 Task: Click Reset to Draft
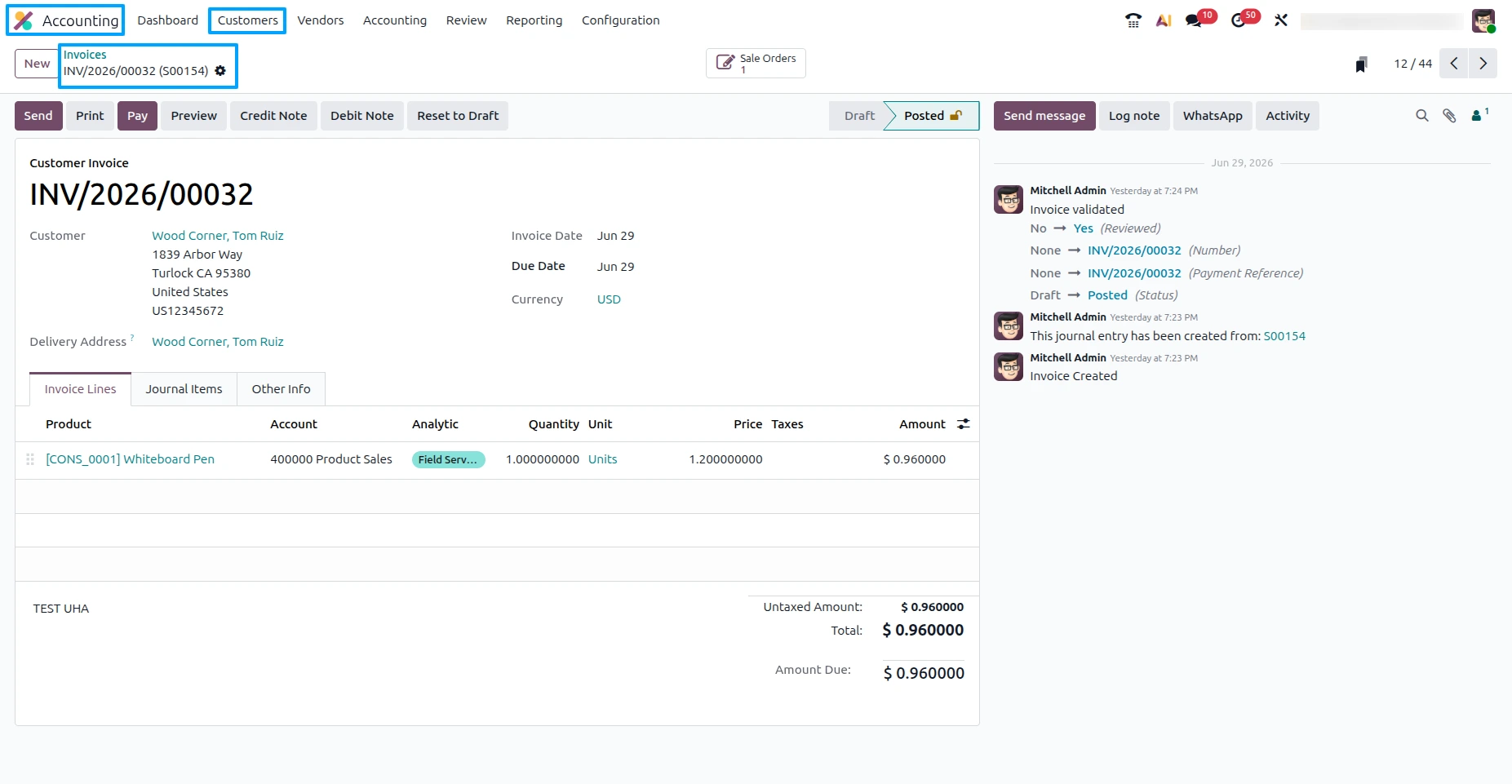(x=458, y=116)
